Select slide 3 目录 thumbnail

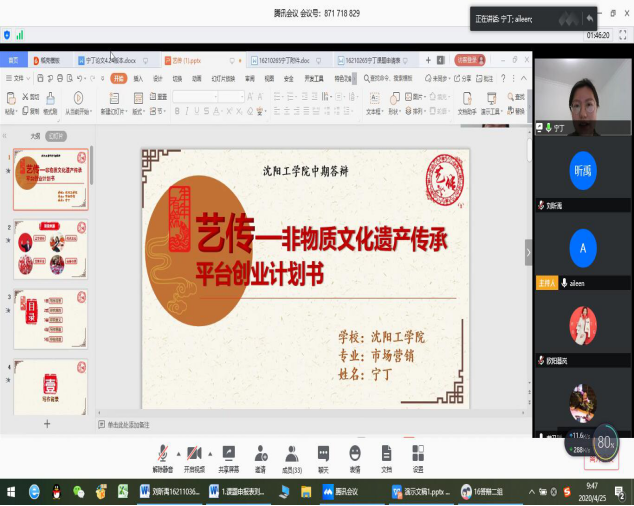pyautogui.click(x=52, y=318)
